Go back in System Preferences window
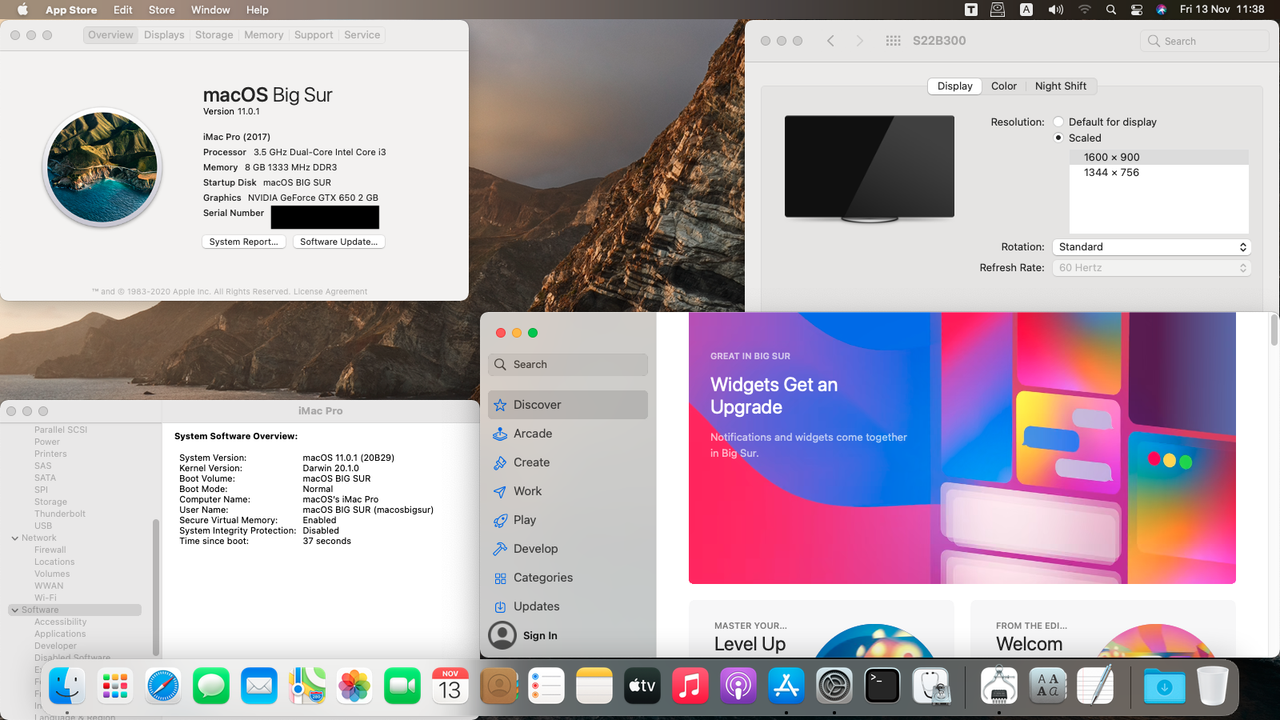 (830, 41)
